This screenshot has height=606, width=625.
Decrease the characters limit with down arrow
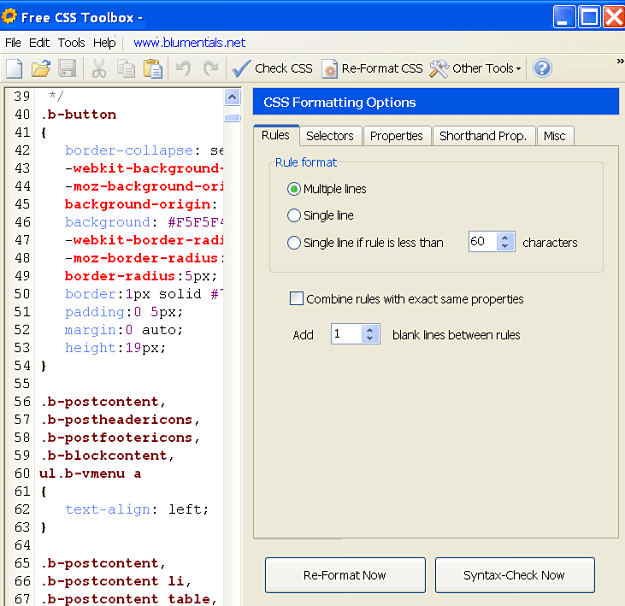[x=505, y=246]
